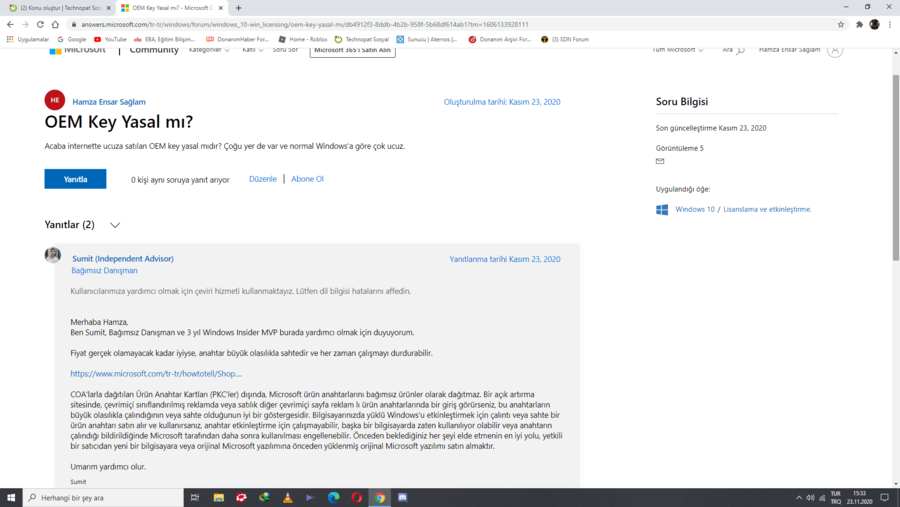
Task: Collapse the Yanıtlar (2) chevron
Action: coord(115,225)
